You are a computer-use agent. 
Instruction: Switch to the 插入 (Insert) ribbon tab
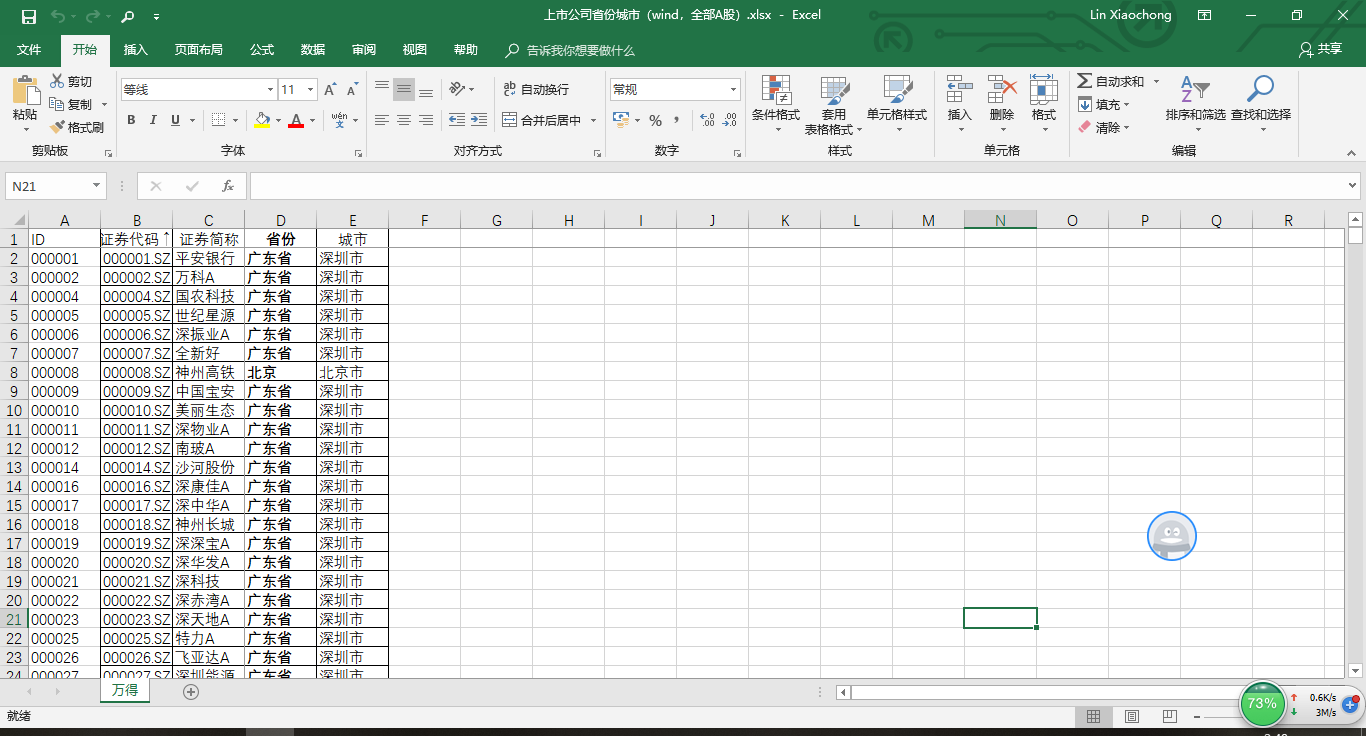click(135, 50)
